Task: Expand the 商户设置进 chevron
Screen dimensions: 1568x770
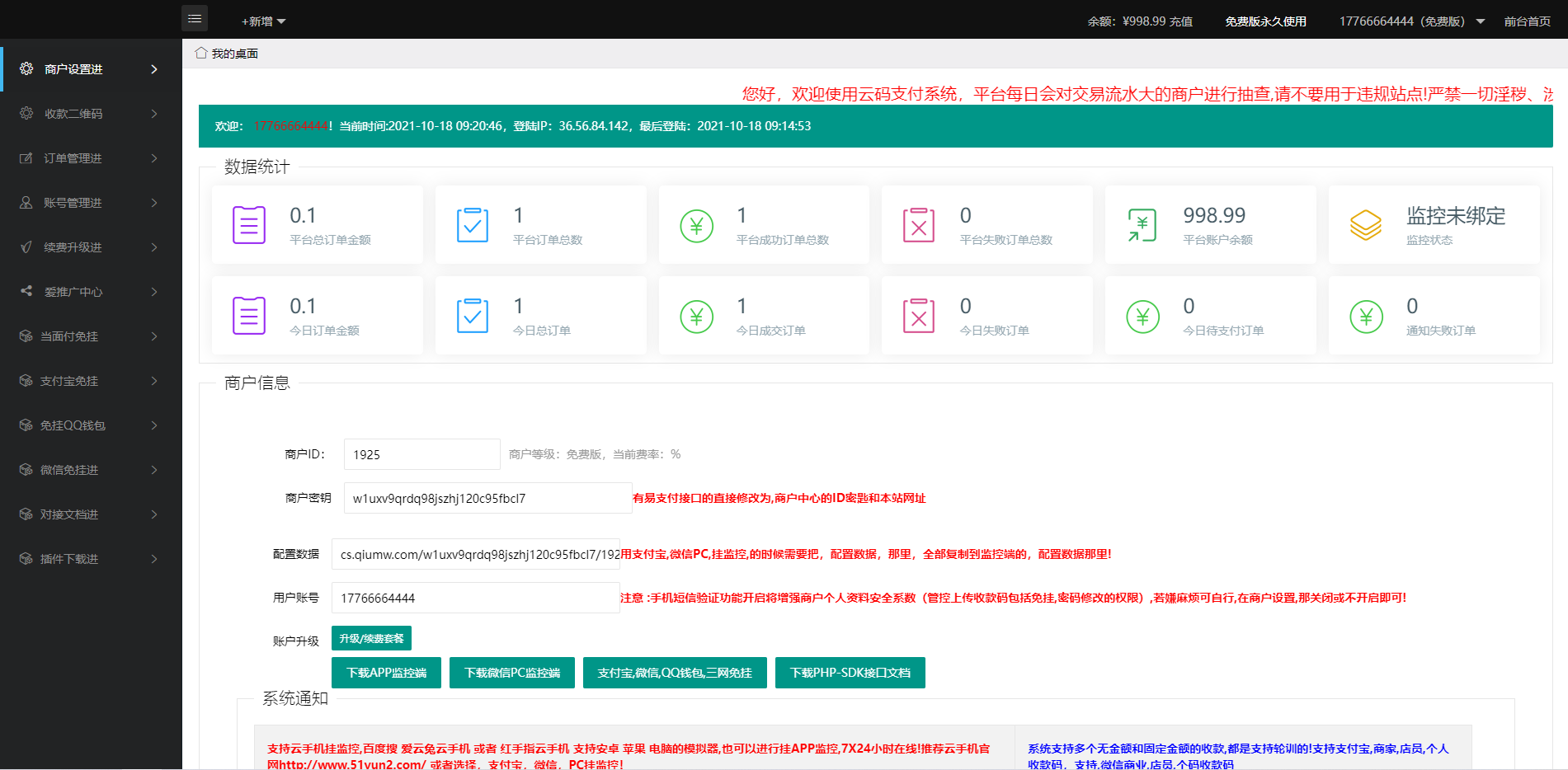Action: [x=154, y=68]
